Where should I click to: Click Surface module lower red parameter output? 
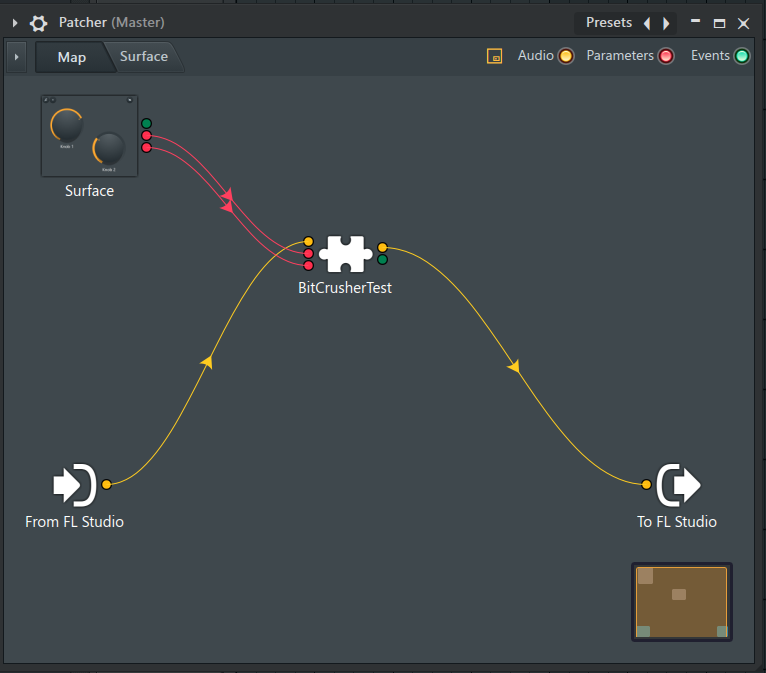tap(147, 147)
